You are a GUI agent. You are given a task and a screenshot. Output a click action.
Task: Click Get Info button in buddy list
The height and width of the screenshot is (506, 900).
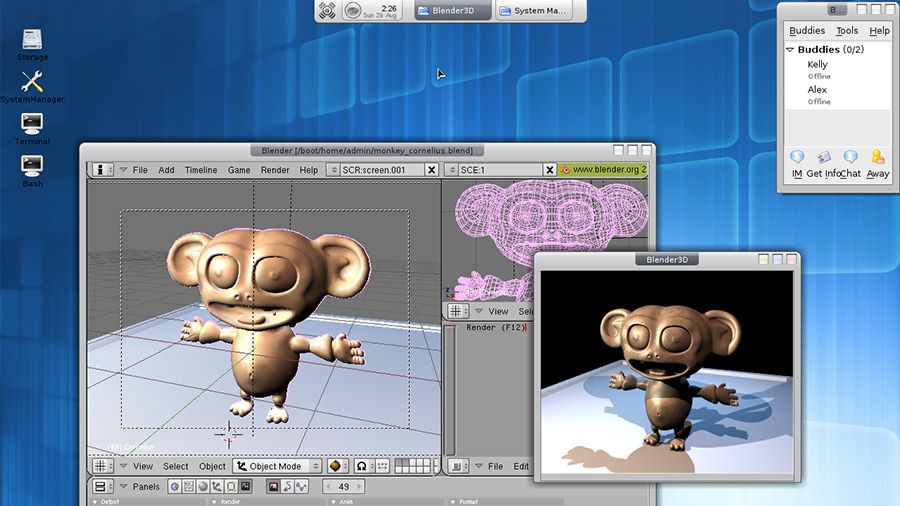[x=823, y=164]
